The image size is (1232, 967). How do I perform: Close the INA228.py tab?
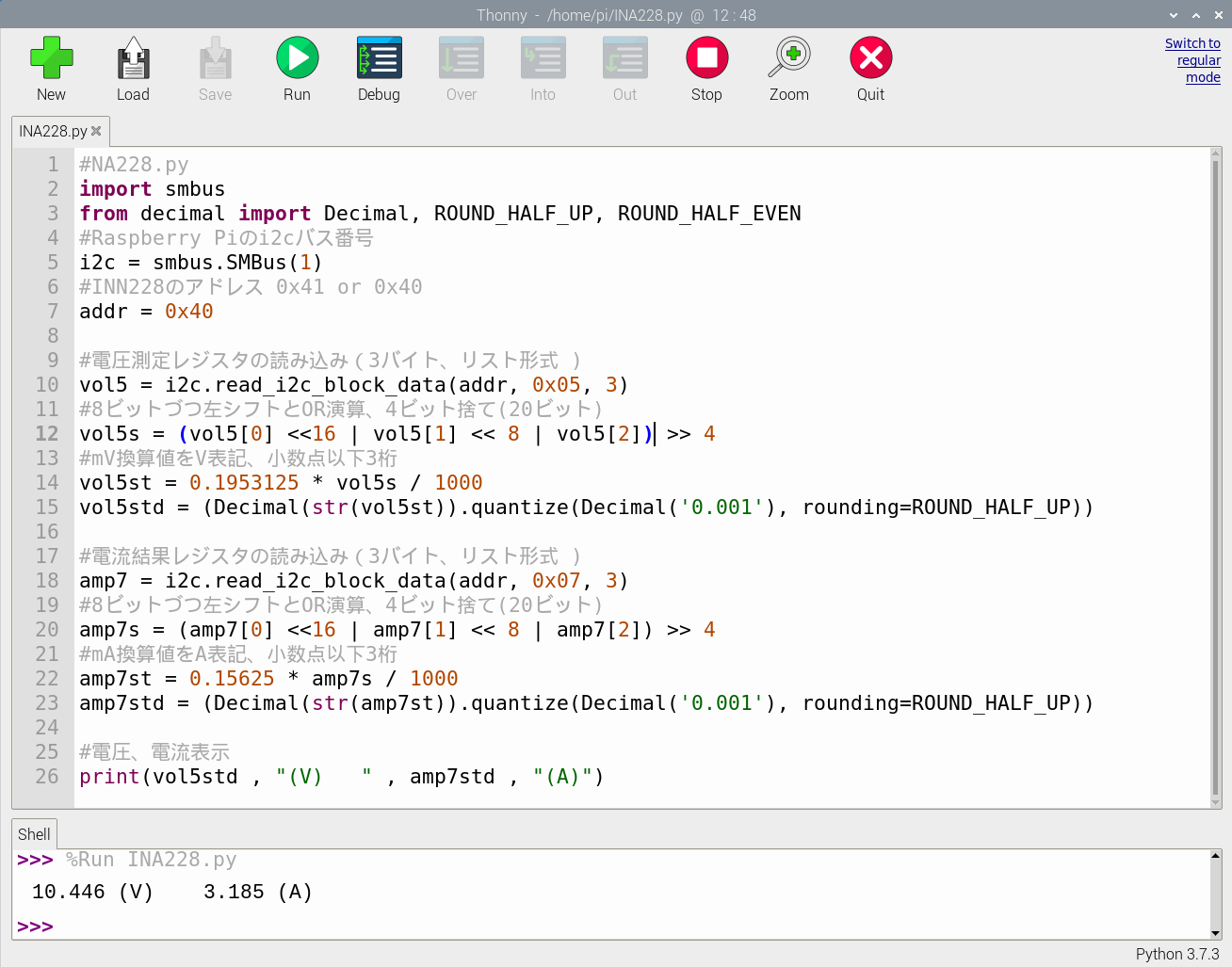point(95,131)
